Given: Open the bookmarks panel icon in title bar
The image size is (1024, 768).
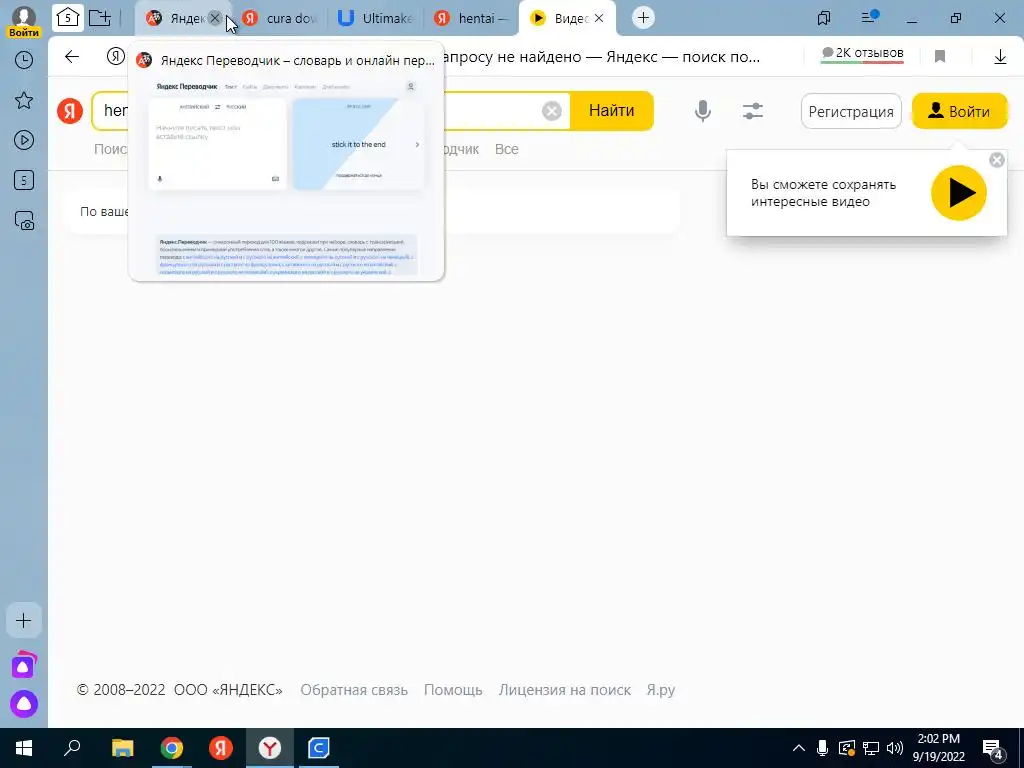Looking at the screenshot, I should [x=824, y=18].
